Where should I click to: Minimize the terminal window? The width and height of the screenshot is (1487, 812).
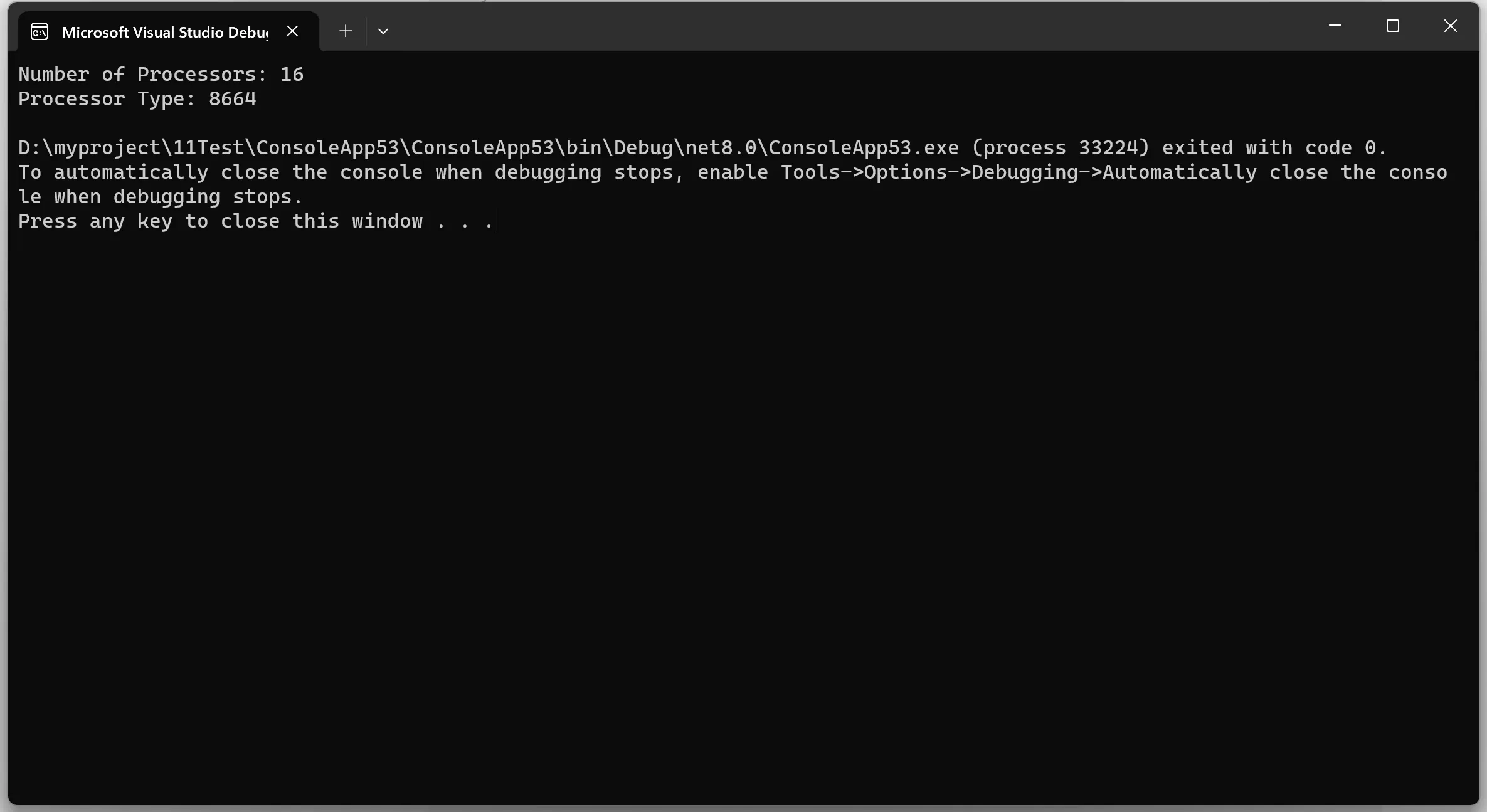click(x=1335, y=26)
